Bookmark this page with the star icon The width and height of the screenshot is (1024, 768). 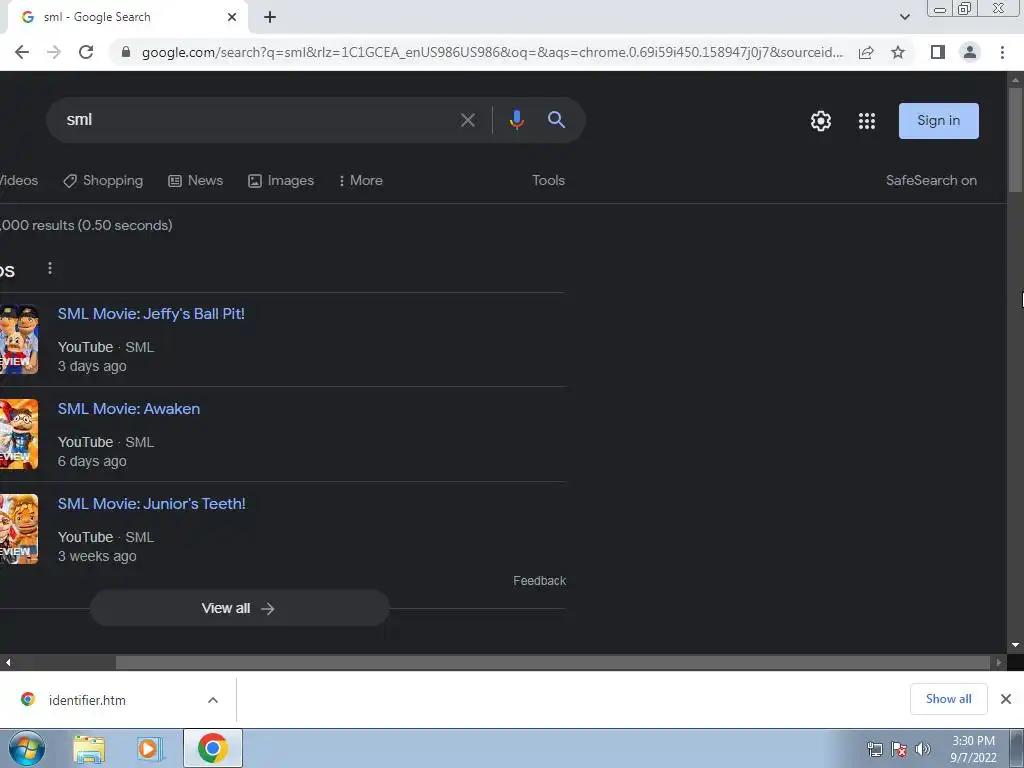[x=898, y=52]
